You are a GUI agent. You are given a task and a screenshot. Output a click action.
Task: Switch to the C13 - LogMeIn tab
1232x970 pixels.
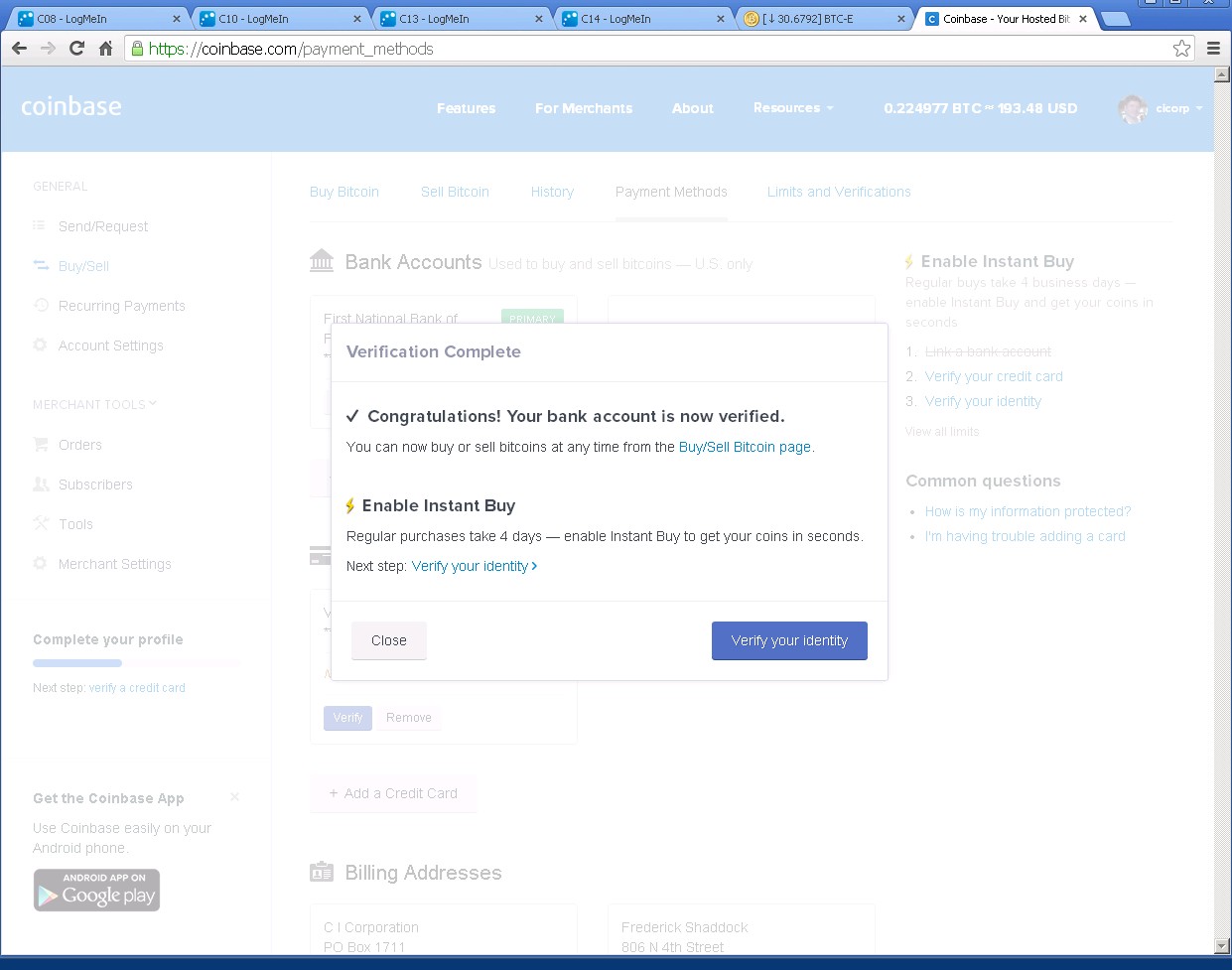(464, 19)
